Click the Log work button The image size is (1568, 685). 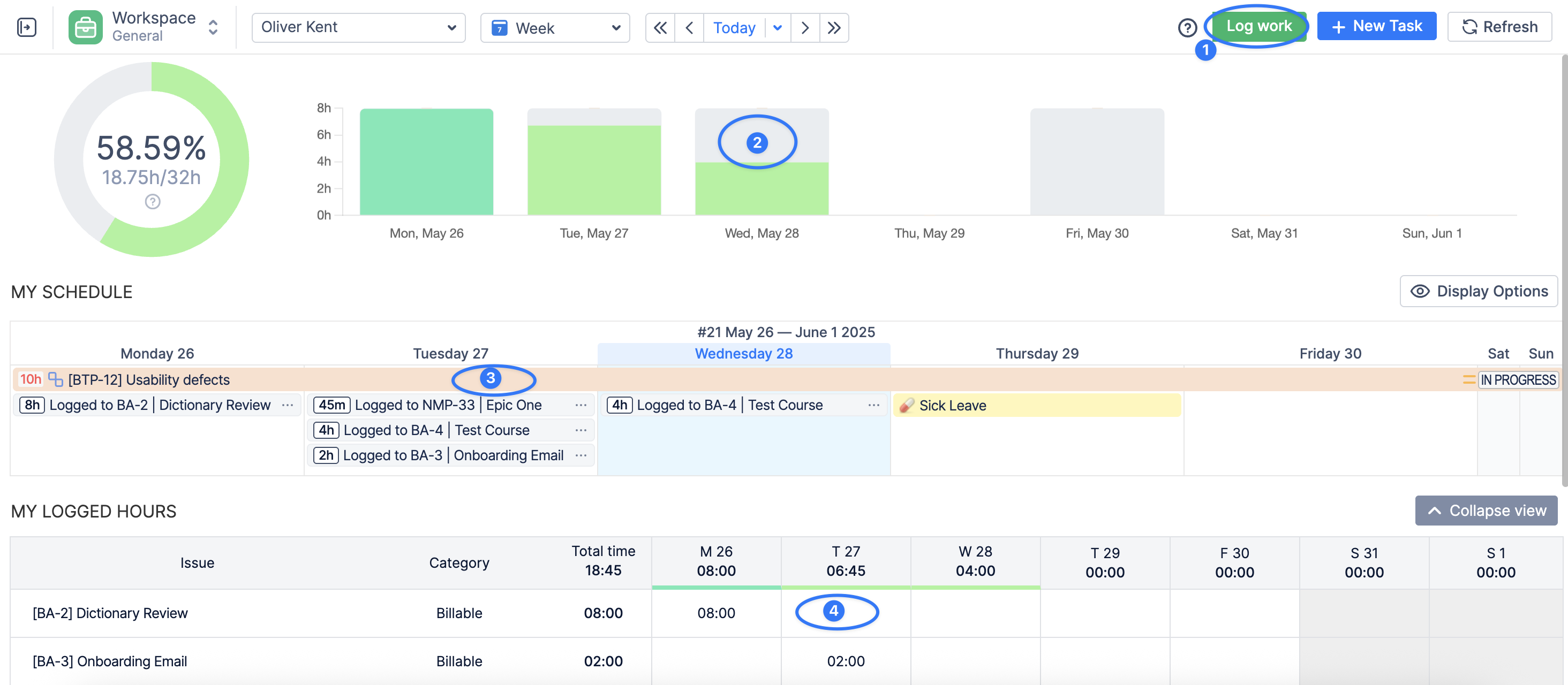(x=1258, y=26)
